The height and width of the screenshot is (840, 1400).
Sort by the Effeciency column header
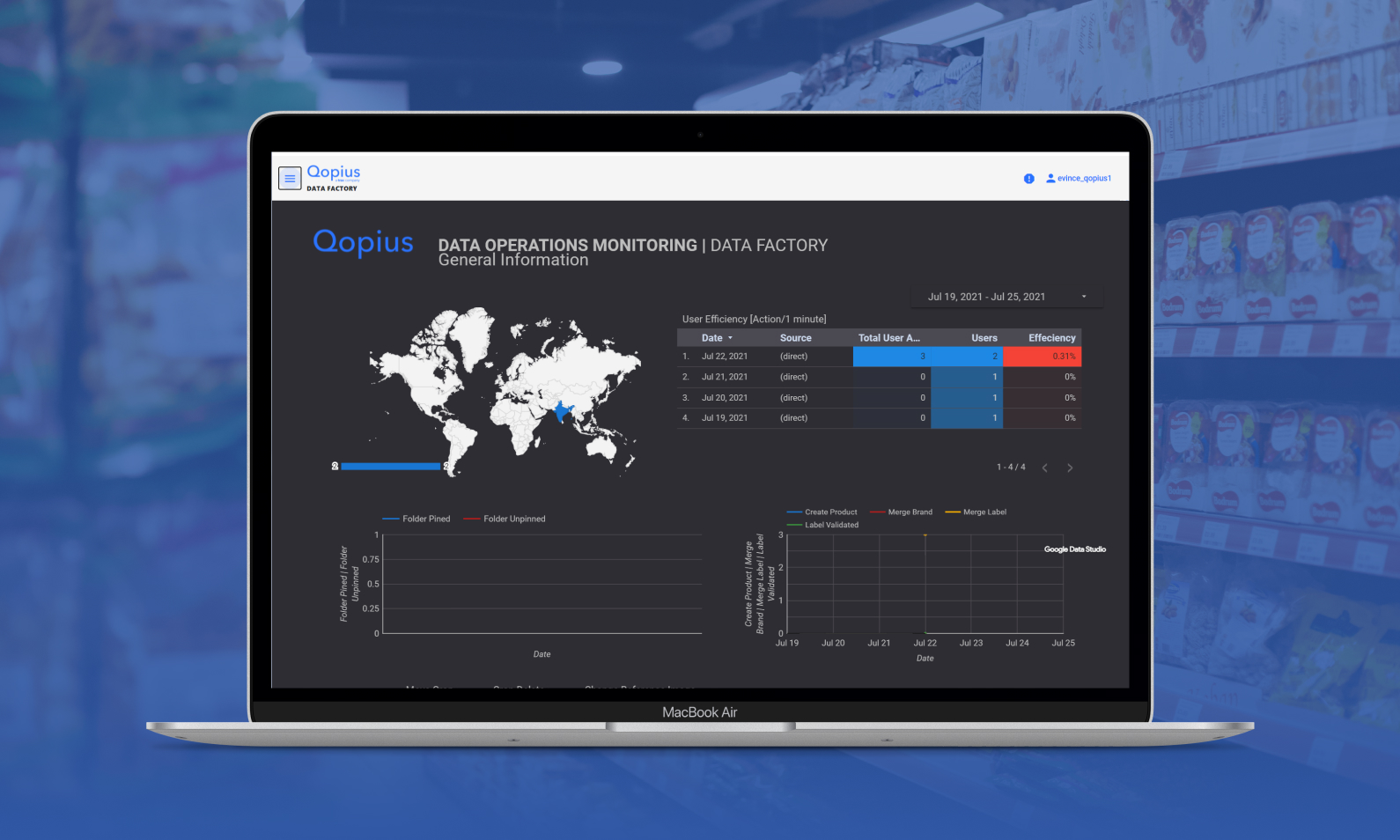click(x=1051, y=338)
